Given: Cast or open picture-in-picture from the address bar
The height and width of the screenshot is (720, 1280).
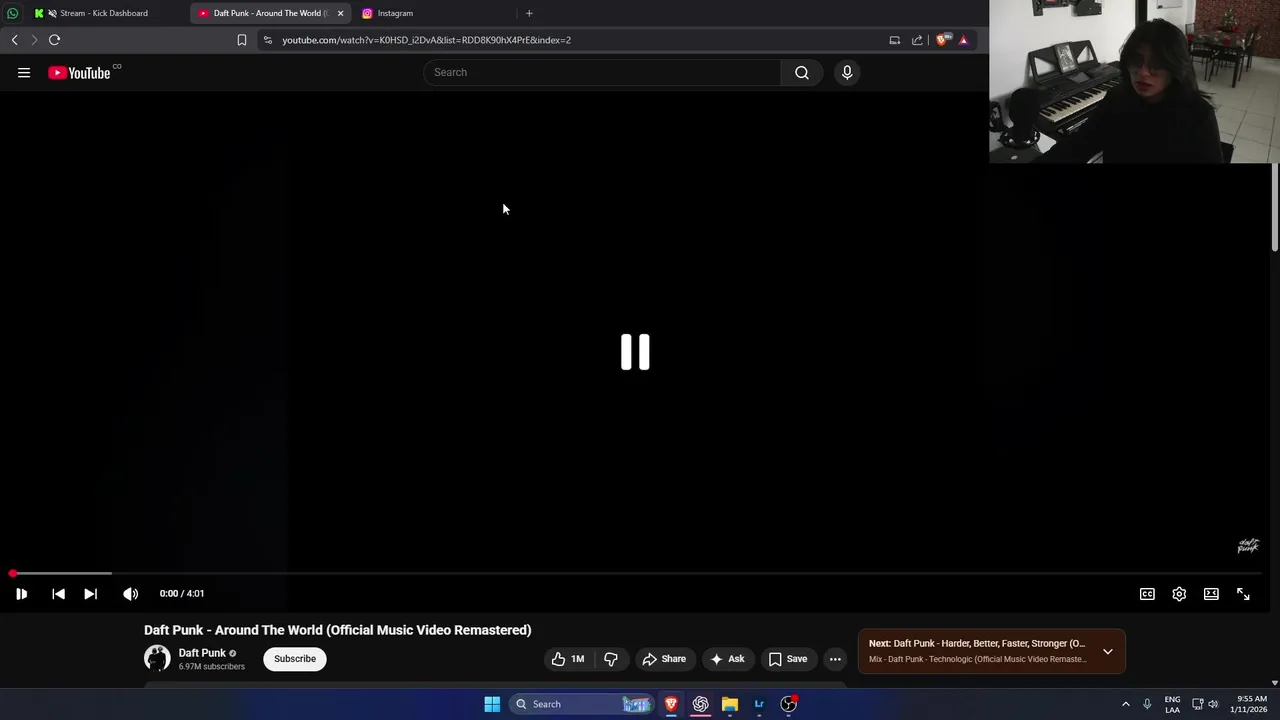Looking at the screenshot, I should coord(894,40).
